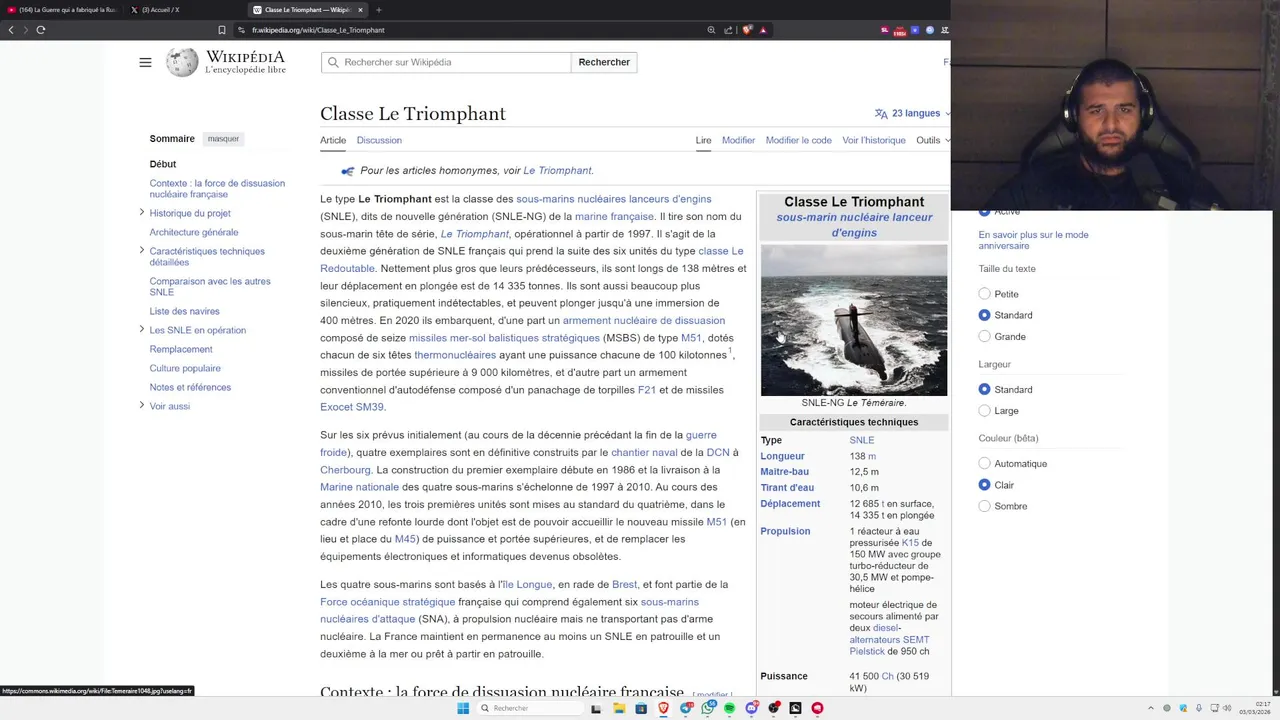Open a new browser tab with plus icon
The width and height of the screenshot is (1280, 720).
pyautogui.click(x=379, y=10)
